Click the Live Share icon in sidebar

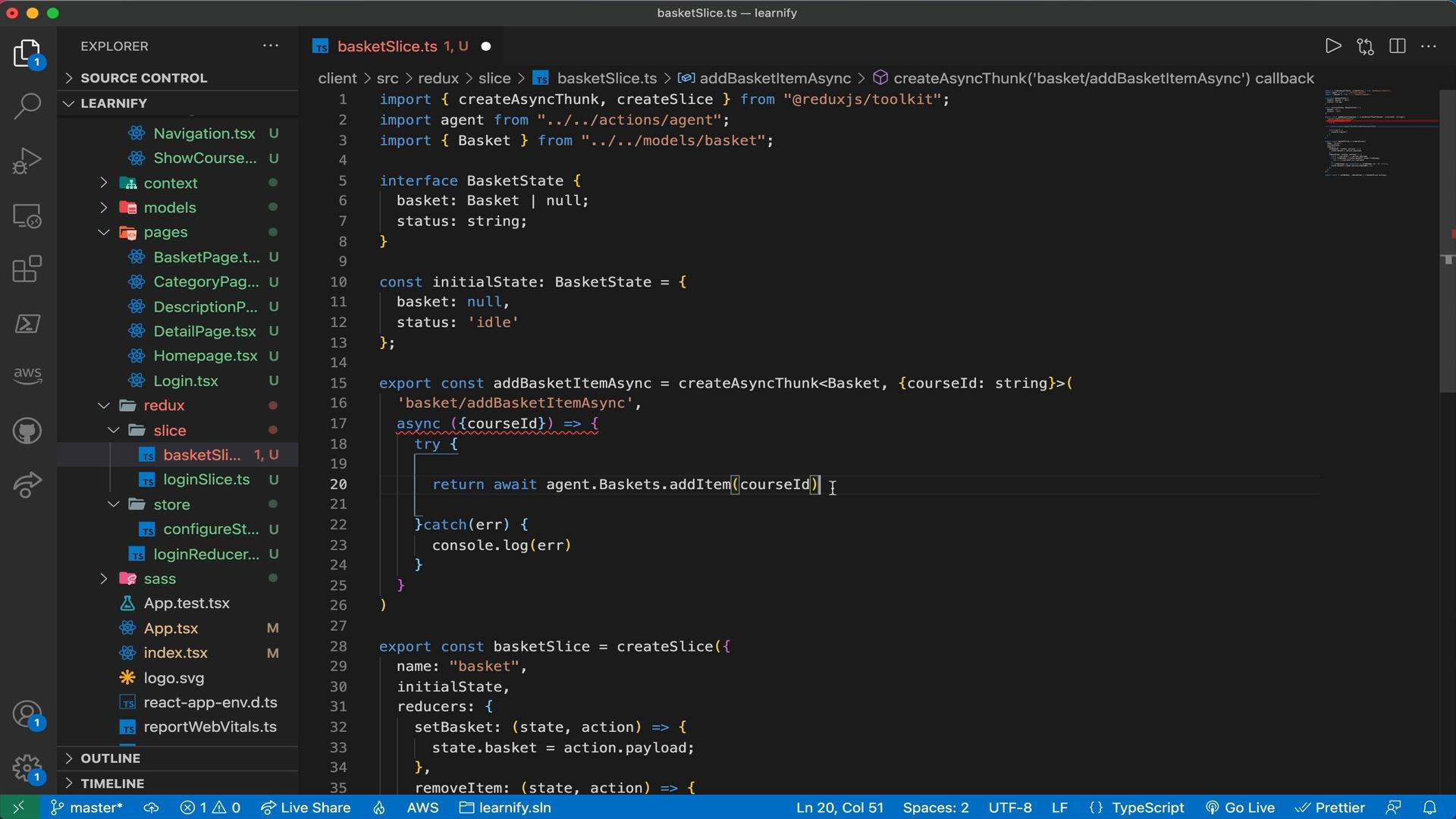click(x=27, y=484)
